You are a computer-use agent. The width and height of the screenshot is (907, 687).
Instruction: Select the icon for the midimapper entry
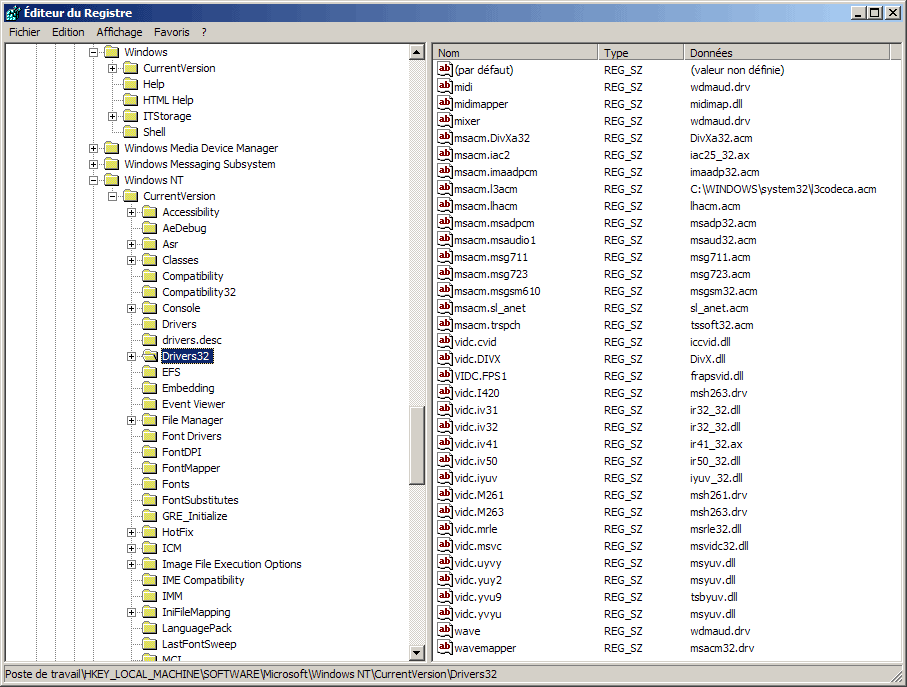tap(445, 104)
